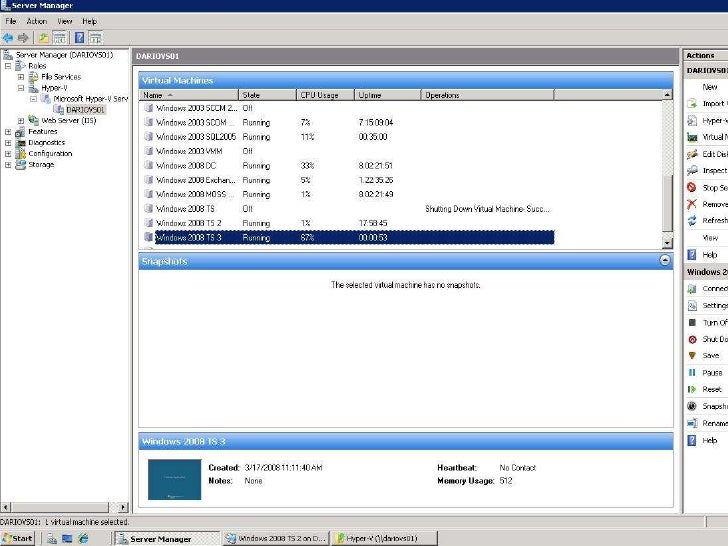728x546 pixels.
Task: Click the Reset action icon
Action: (692, 389)
